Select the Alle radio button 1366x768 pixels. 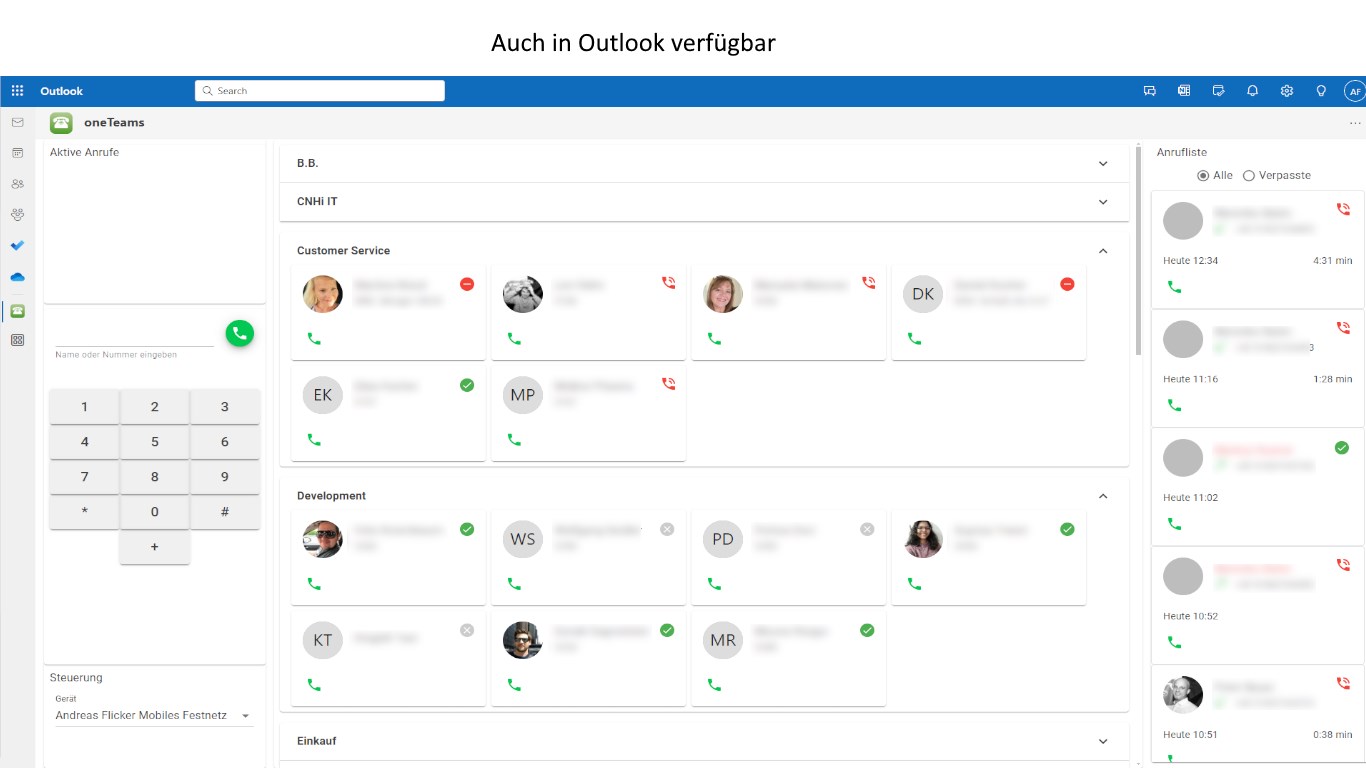(1203, 176)
